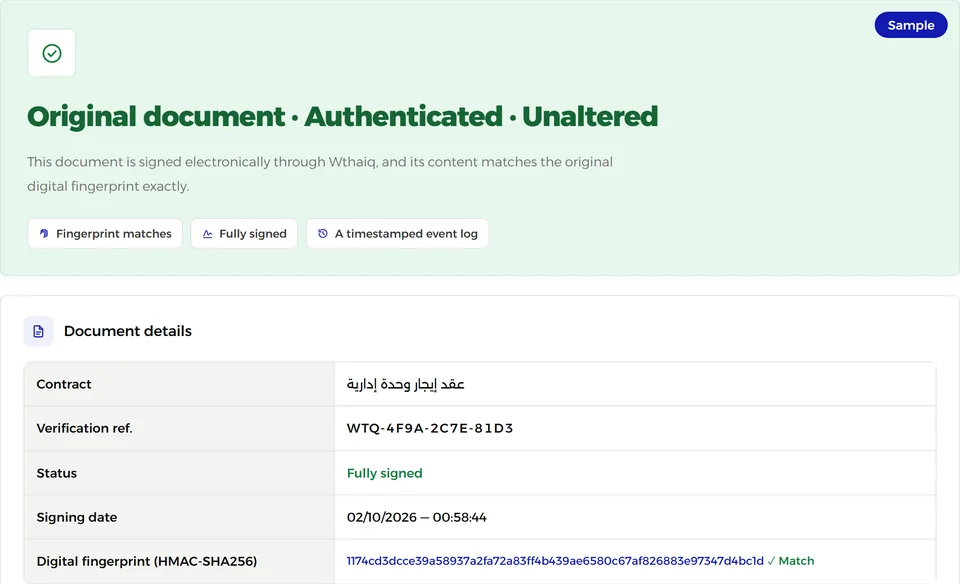Click the Verification ref. label
The image size is (960, 584).
click(84, 428)
